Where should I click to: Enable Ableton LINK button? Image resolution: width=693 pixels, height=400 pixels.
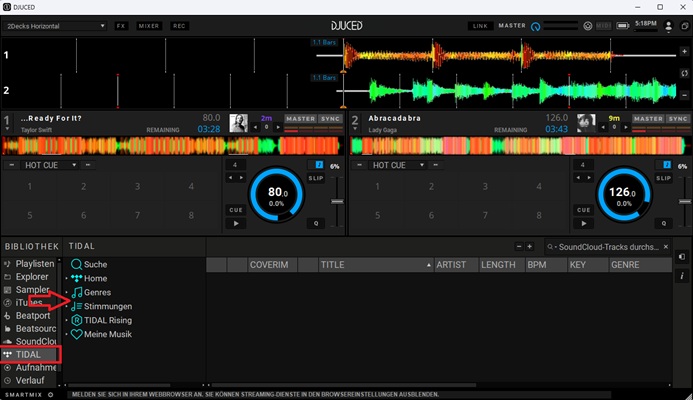480,26
